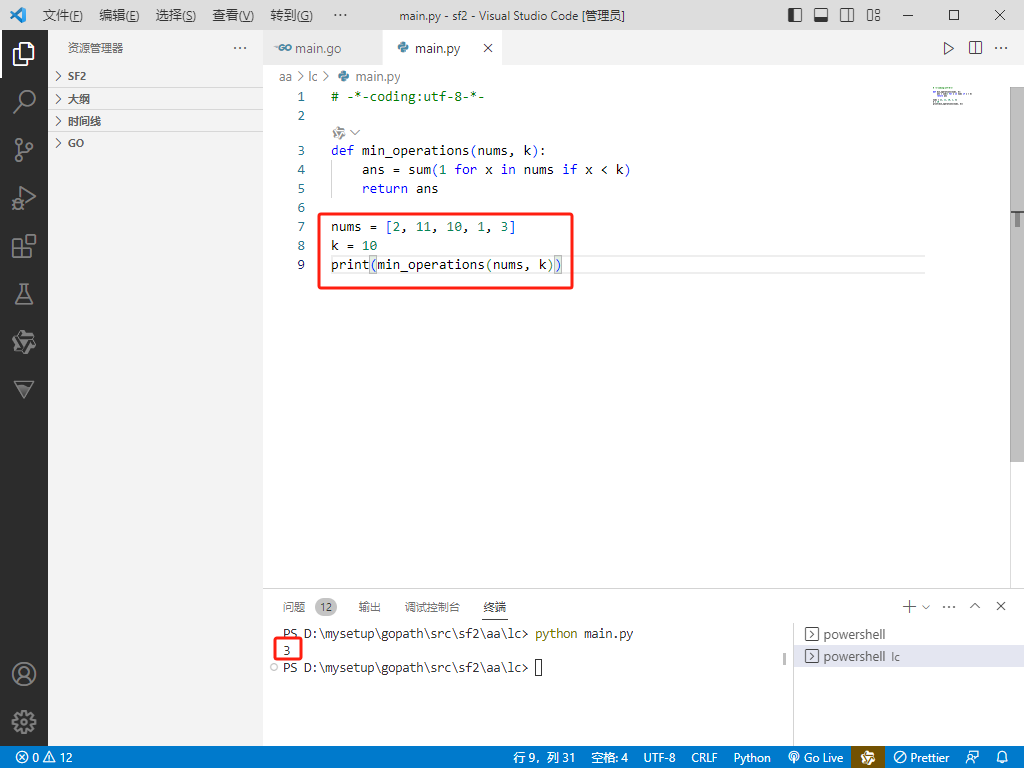
Task: Open Explorer views and more actions ellipsis
Action: (240, 48)
